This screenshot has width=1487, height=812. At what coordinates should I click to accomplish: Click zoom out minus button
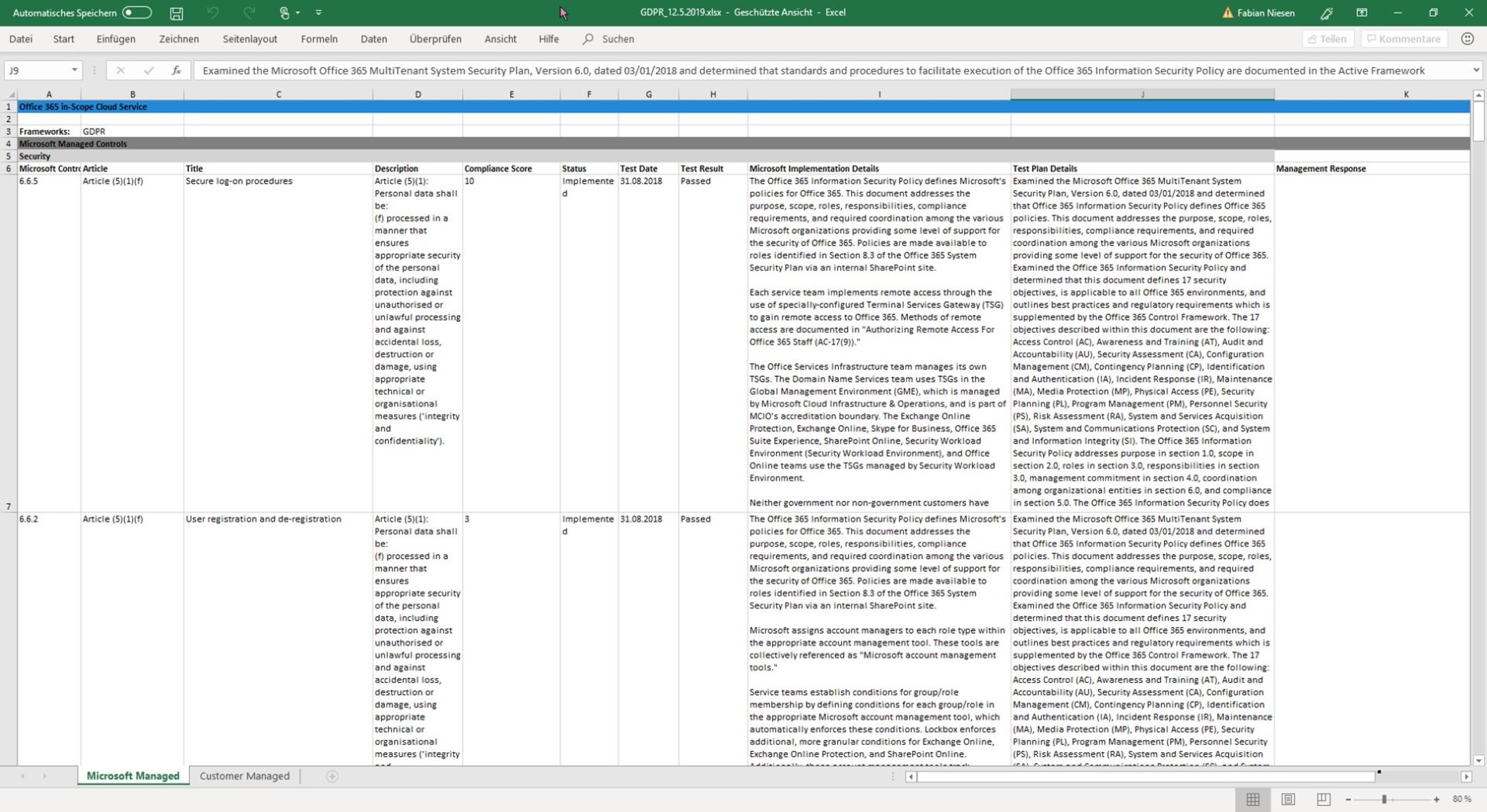(1348, 800)
